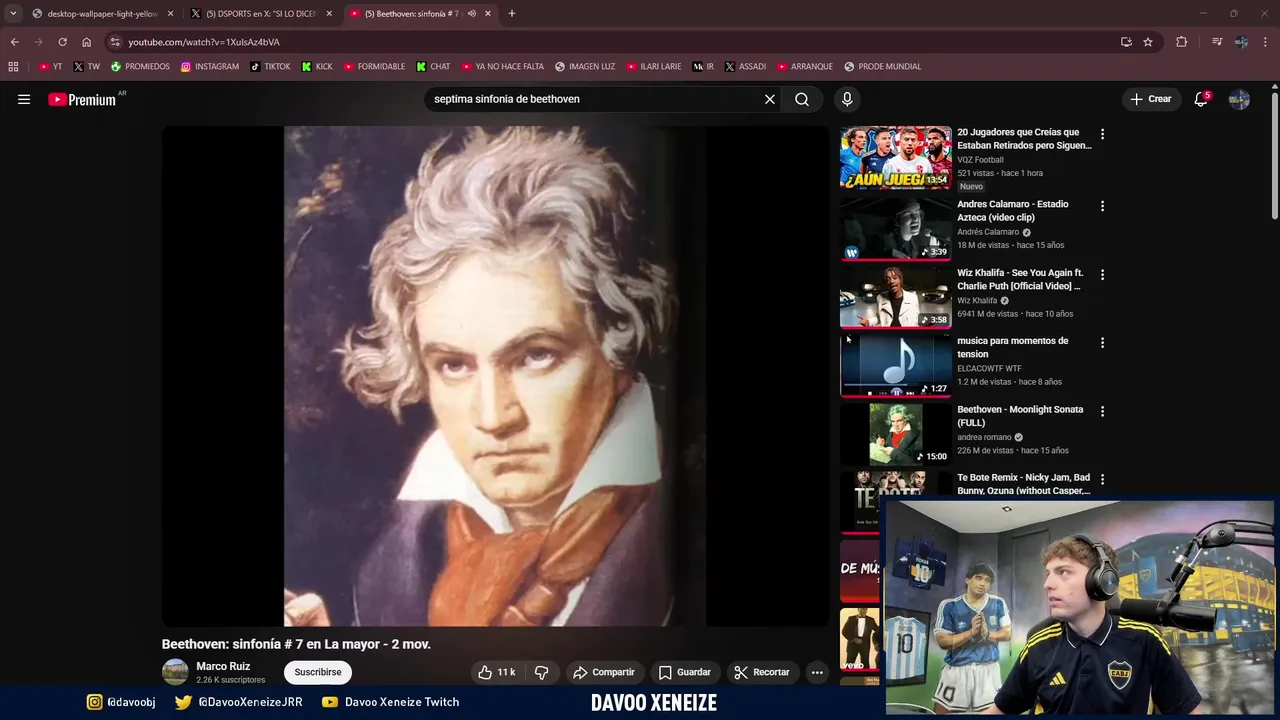1280x720 pixels.
Task: Click 'musica para momentos de tension' title
Action: point(1013,347)
